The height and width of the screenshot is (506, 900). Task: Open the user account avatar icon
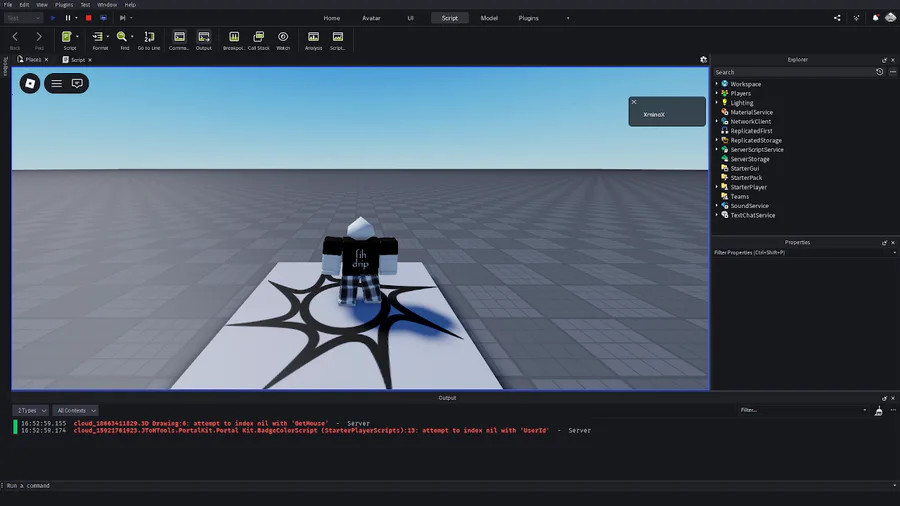[x=890, y=18]
